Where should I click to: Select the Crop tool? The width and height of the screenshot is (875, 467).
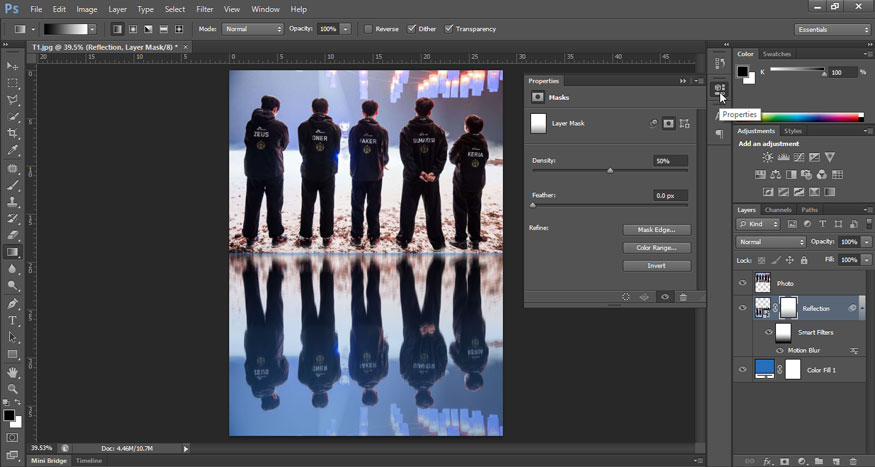coord(13,133)
